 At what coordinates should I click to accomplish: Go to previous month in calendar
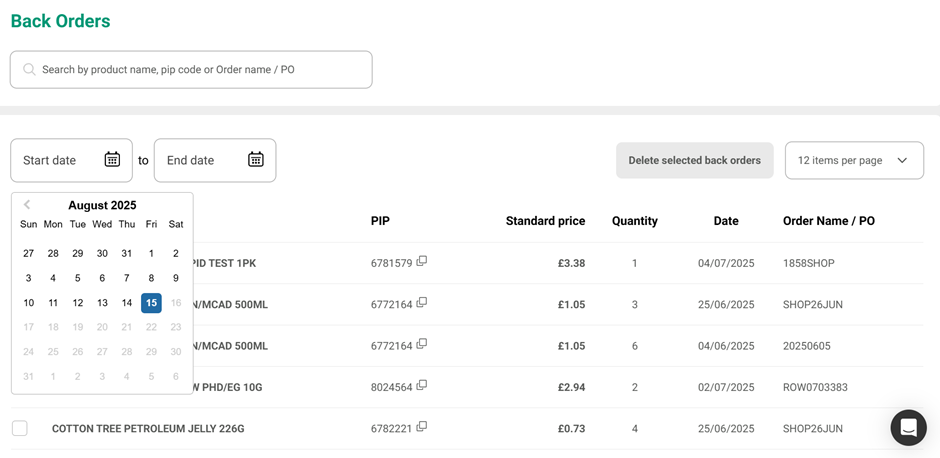point(27,205)
